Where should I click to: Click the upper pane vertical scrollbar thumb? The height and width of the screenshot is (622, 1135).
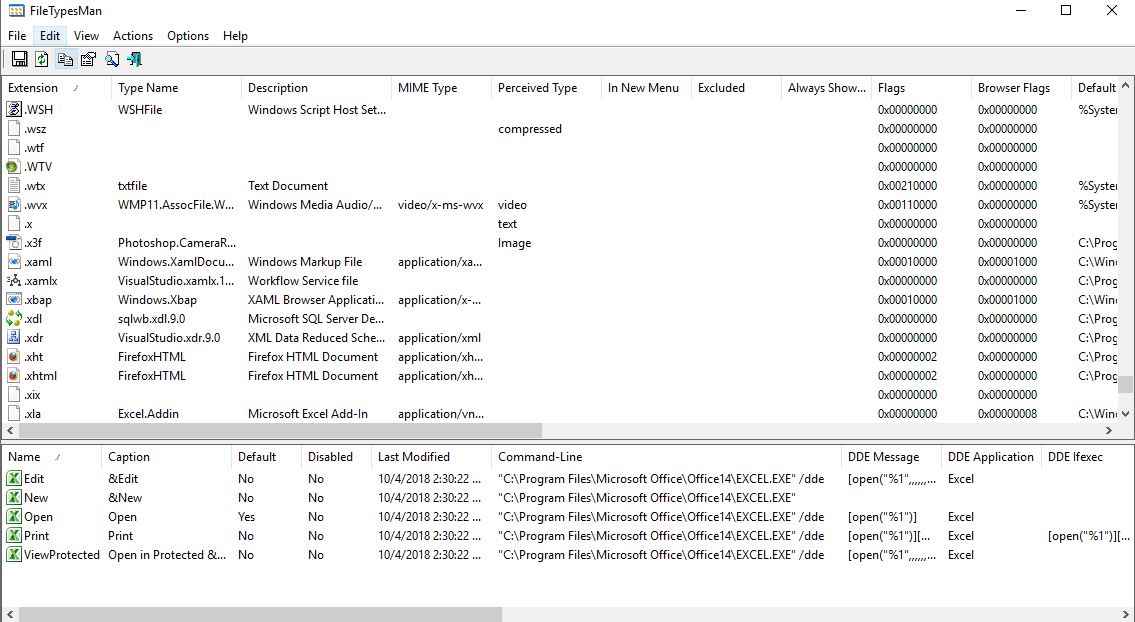[1126, 384]
